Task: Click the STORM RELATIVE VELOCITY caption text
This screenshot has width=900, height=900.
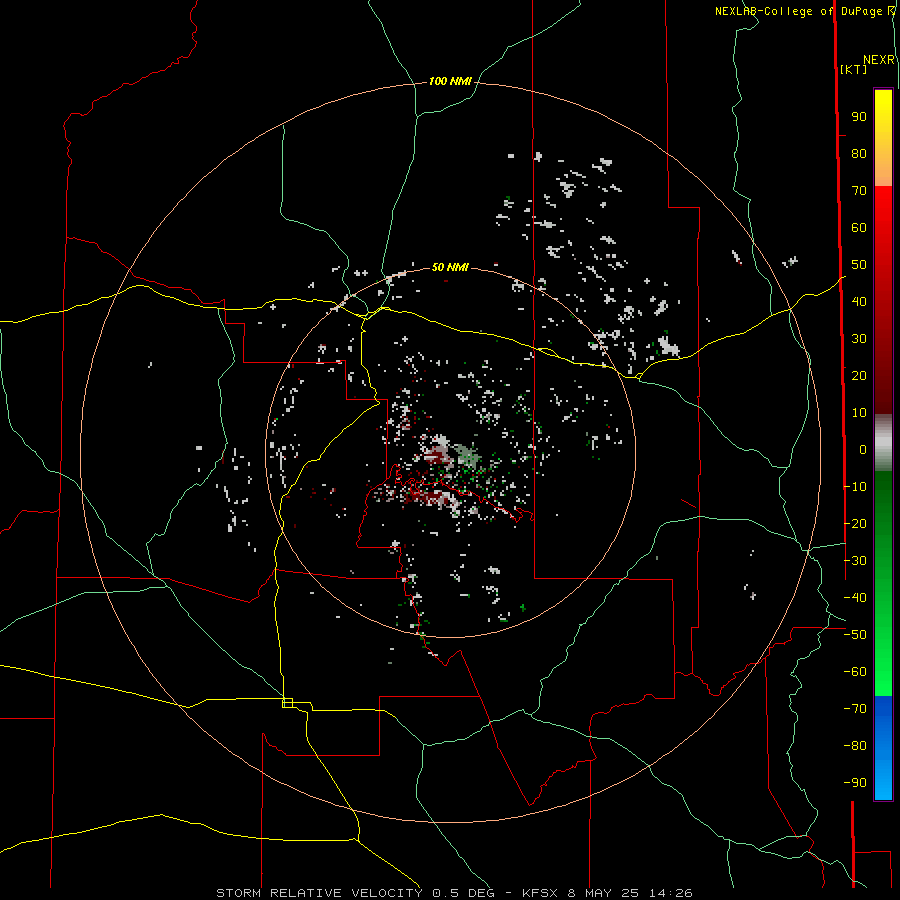Action: (x=319, y=893)
